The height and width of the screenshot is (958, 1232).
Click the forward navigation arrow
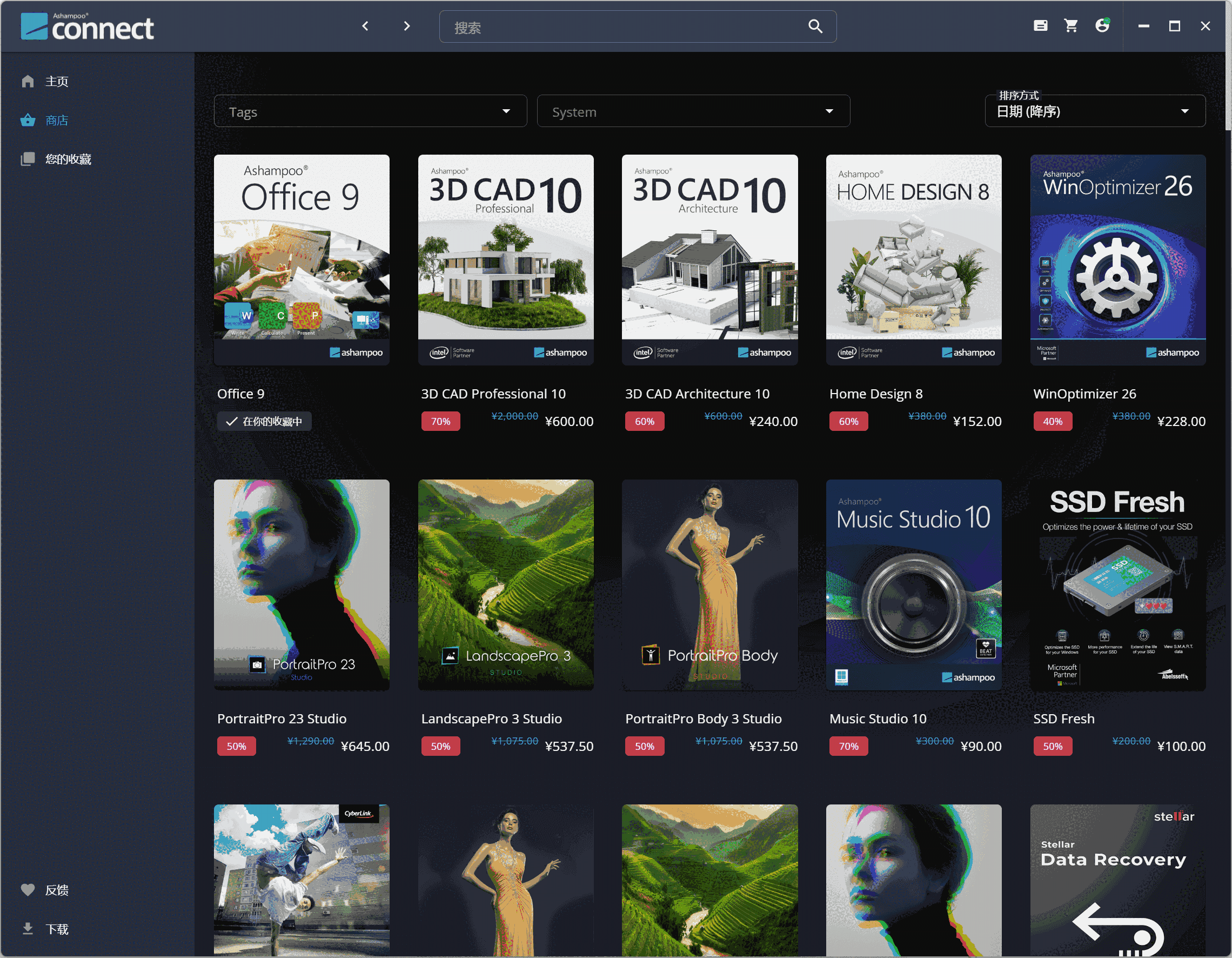[407, 26]
